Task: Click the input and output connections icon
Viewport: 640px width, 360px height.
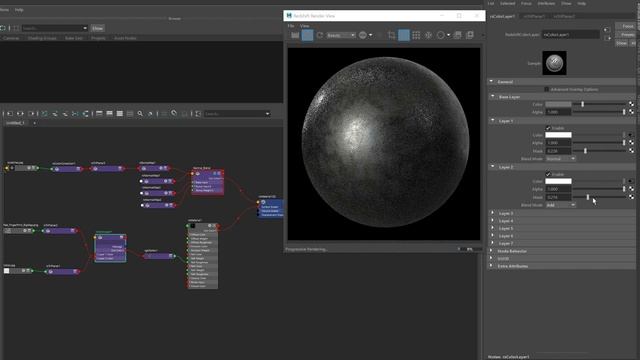Action: click(x=20, y=113)
